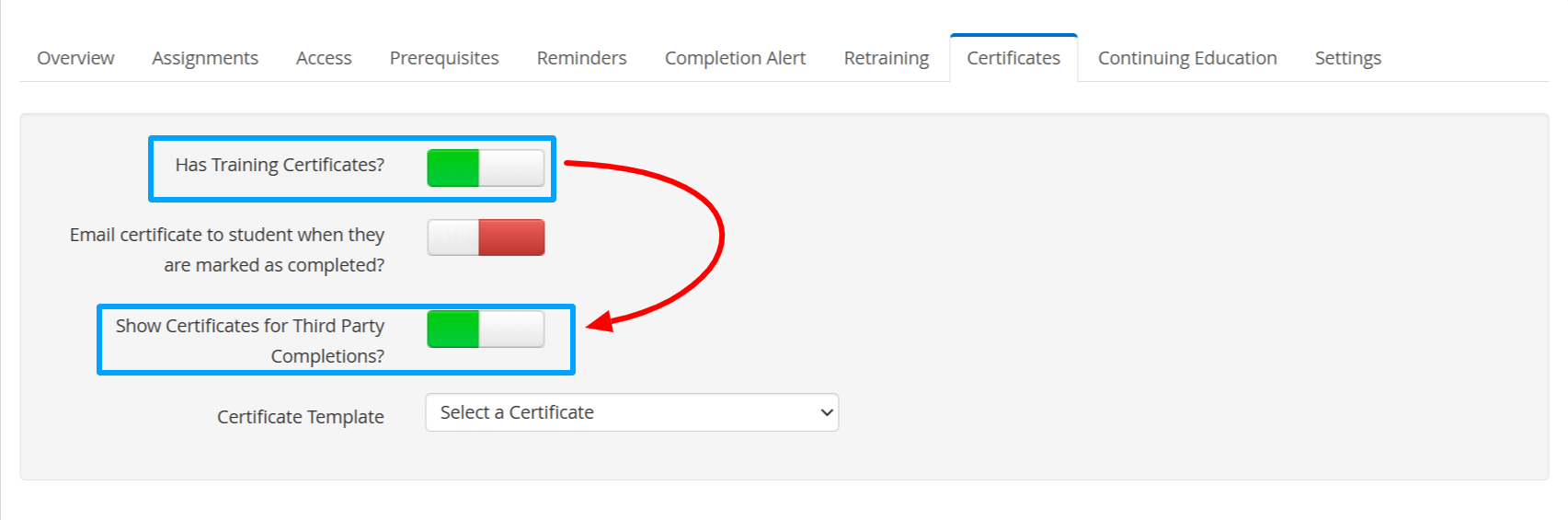The height and width of the screenshot is (520, 1568).
Task: Go to Continuing Education tab
Action: click(x=1187, y=58)
